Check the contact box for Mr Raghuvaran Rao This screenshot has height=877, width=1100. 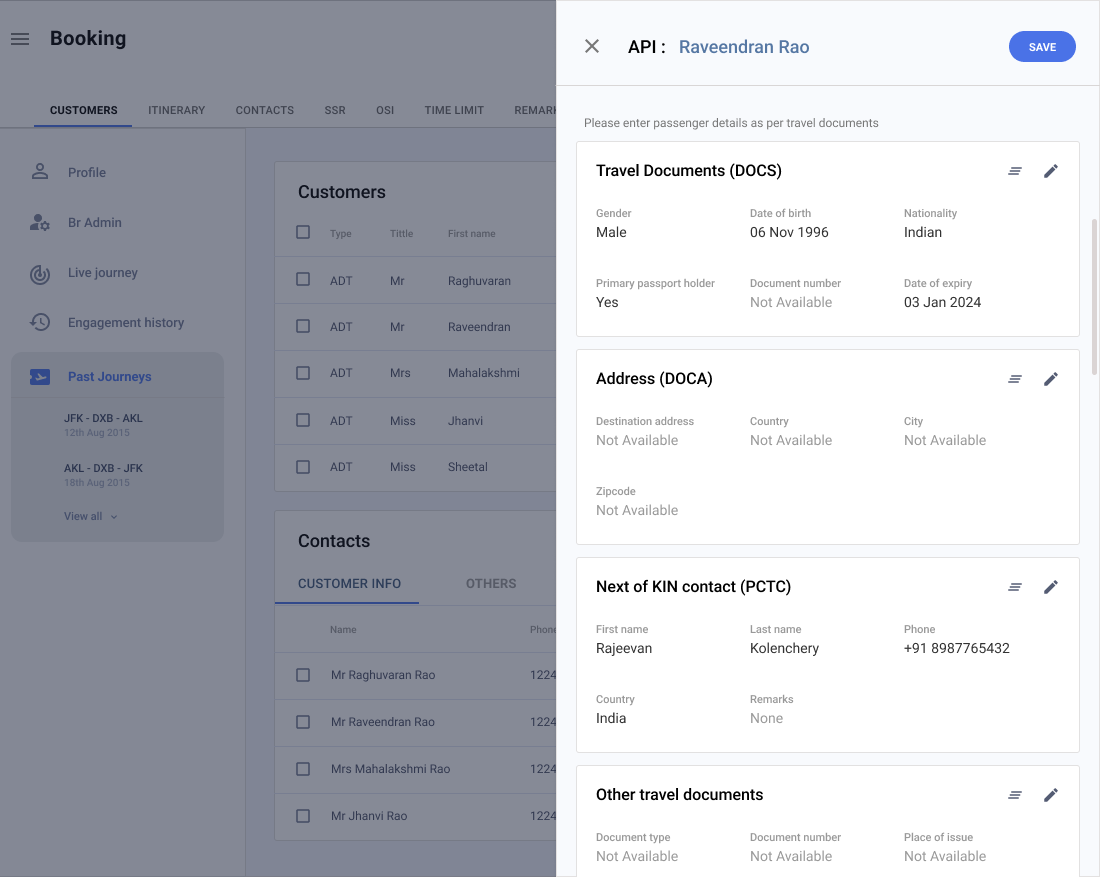point(303,675)
